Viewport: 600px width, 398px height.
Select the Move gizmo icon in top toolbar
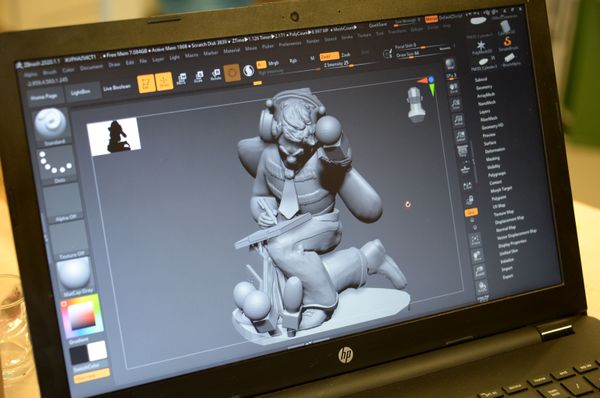[182, 79]
